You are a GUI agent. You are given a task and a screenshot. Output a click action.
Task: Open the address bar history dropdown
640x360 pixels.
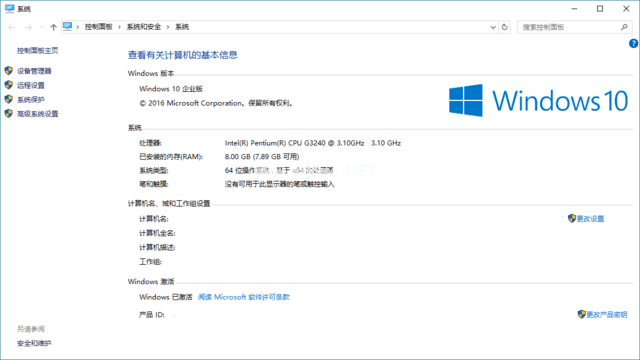[493, 27]
